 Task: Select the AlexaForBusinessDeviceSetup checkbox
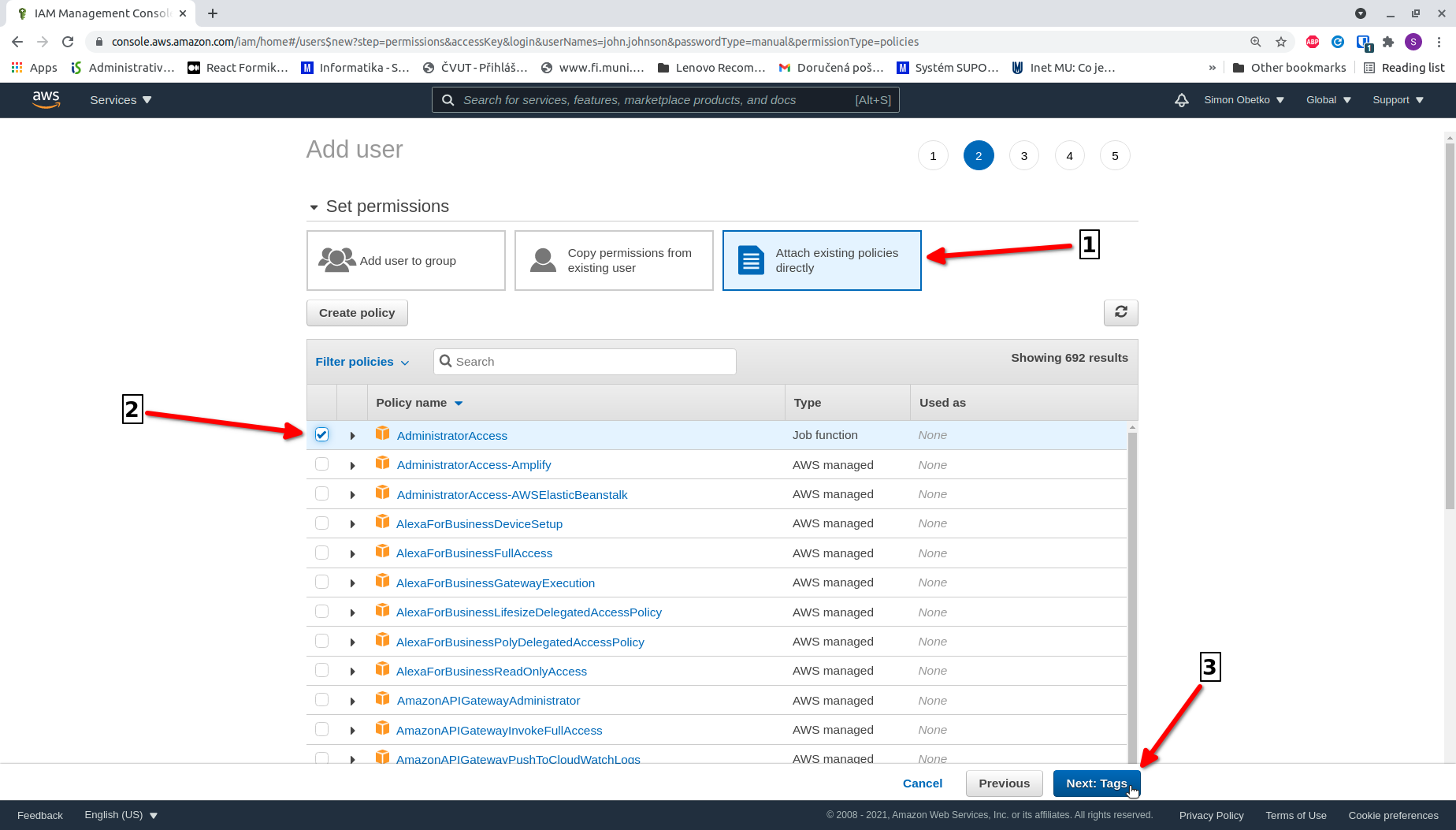[321, 523]
